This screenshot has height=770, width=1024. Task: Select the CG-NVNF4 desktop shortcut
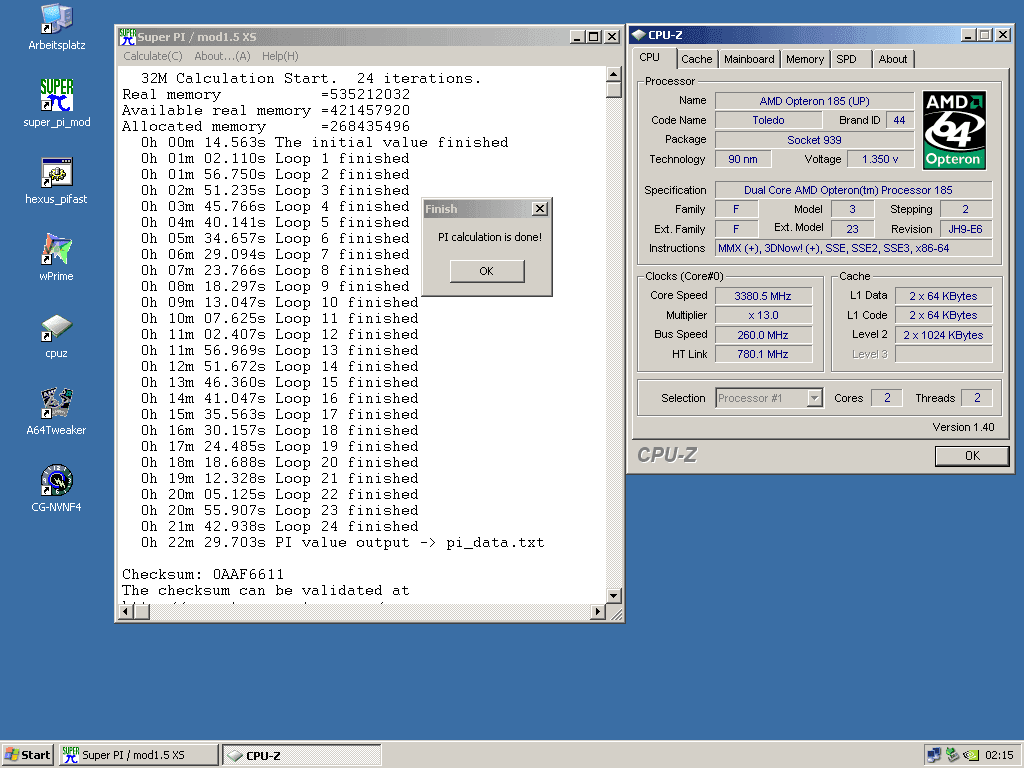(57, 489)
